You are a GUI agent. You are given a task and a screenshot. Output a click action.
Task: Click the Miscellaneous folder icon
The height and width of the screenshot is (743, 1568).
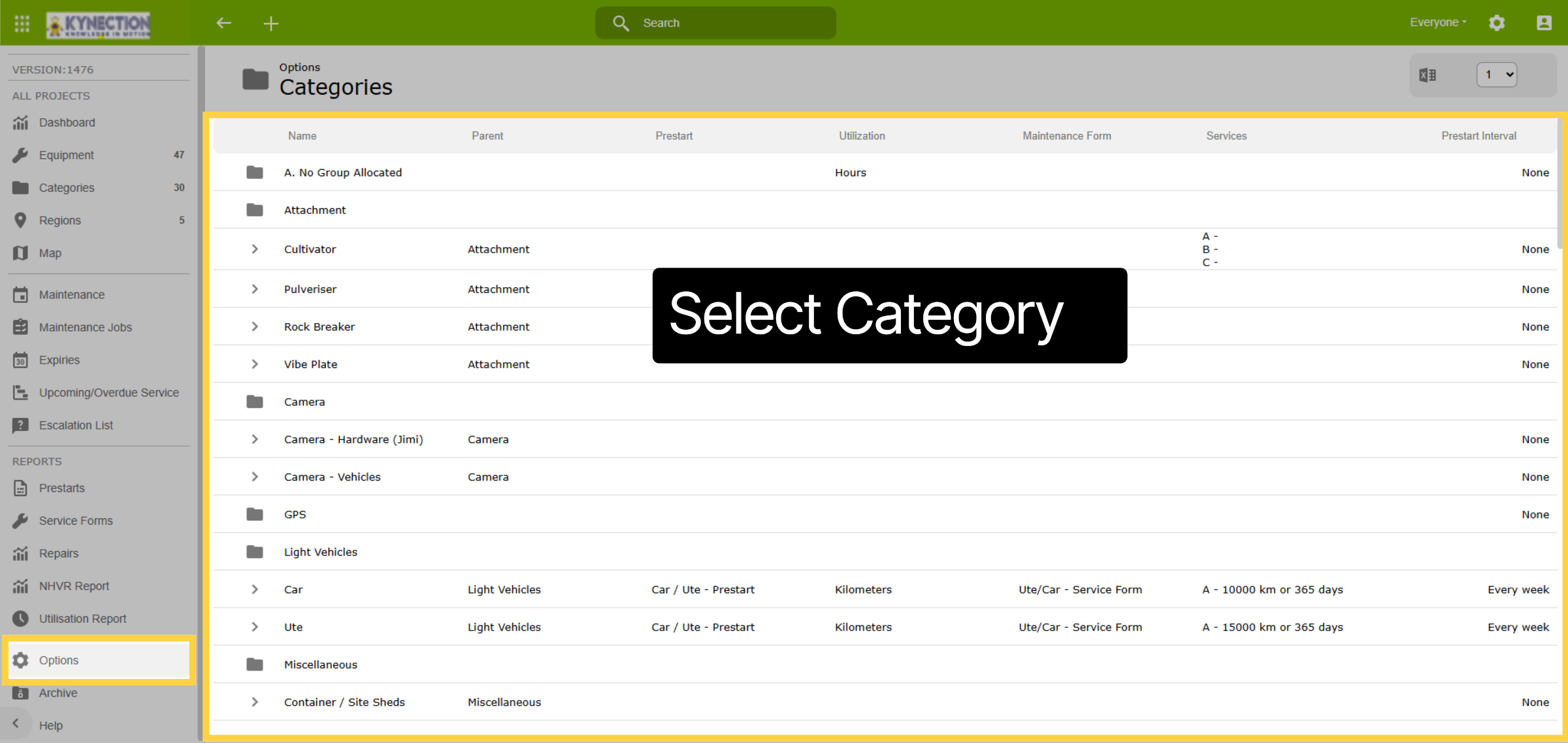(x=255, y=665)
